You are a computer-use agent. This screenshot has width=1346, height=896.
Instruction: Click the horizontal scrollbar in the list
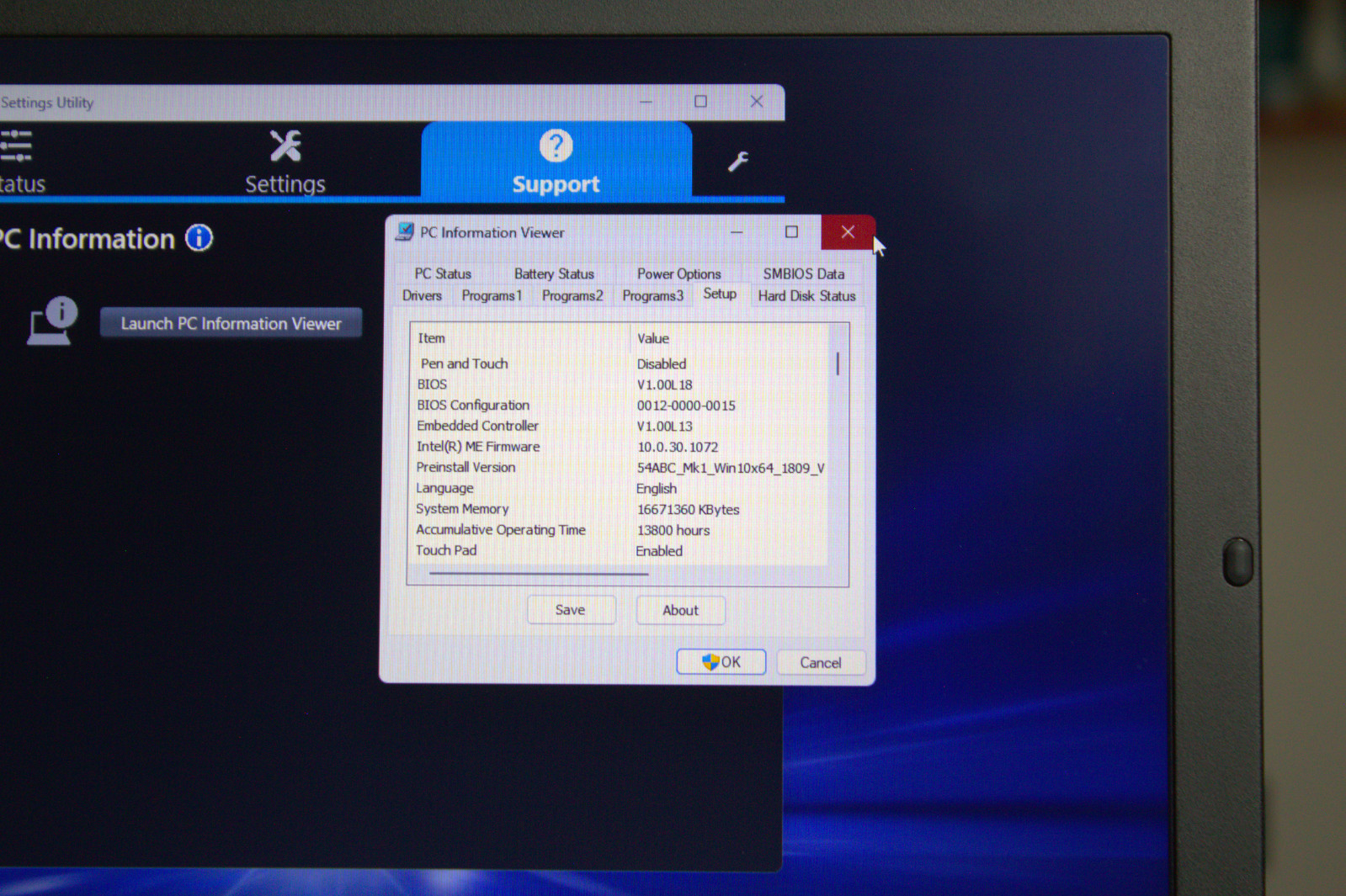click(x=539, y=574)
